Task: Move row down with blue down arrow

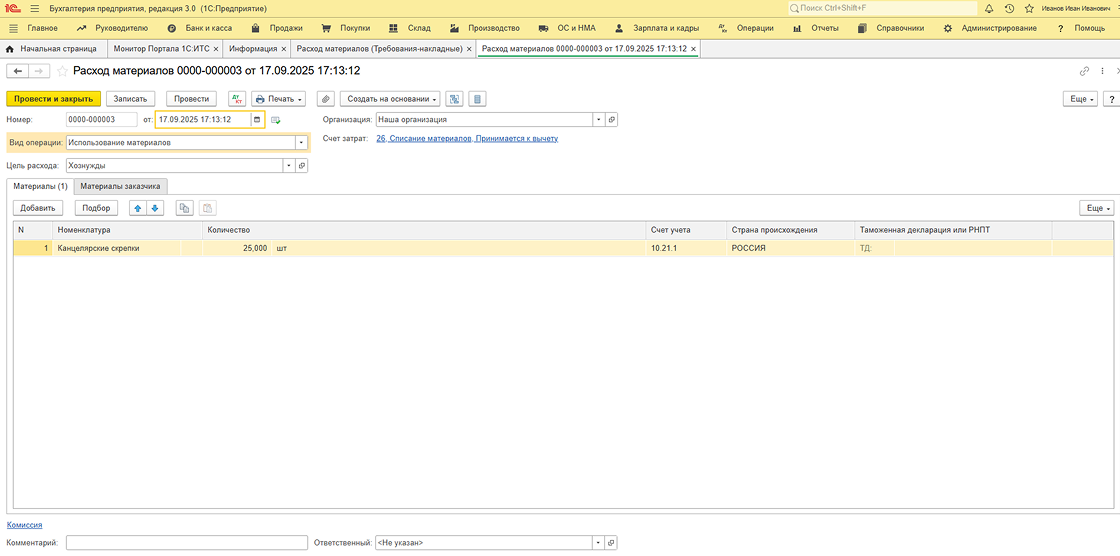Action: coord(155,208)
